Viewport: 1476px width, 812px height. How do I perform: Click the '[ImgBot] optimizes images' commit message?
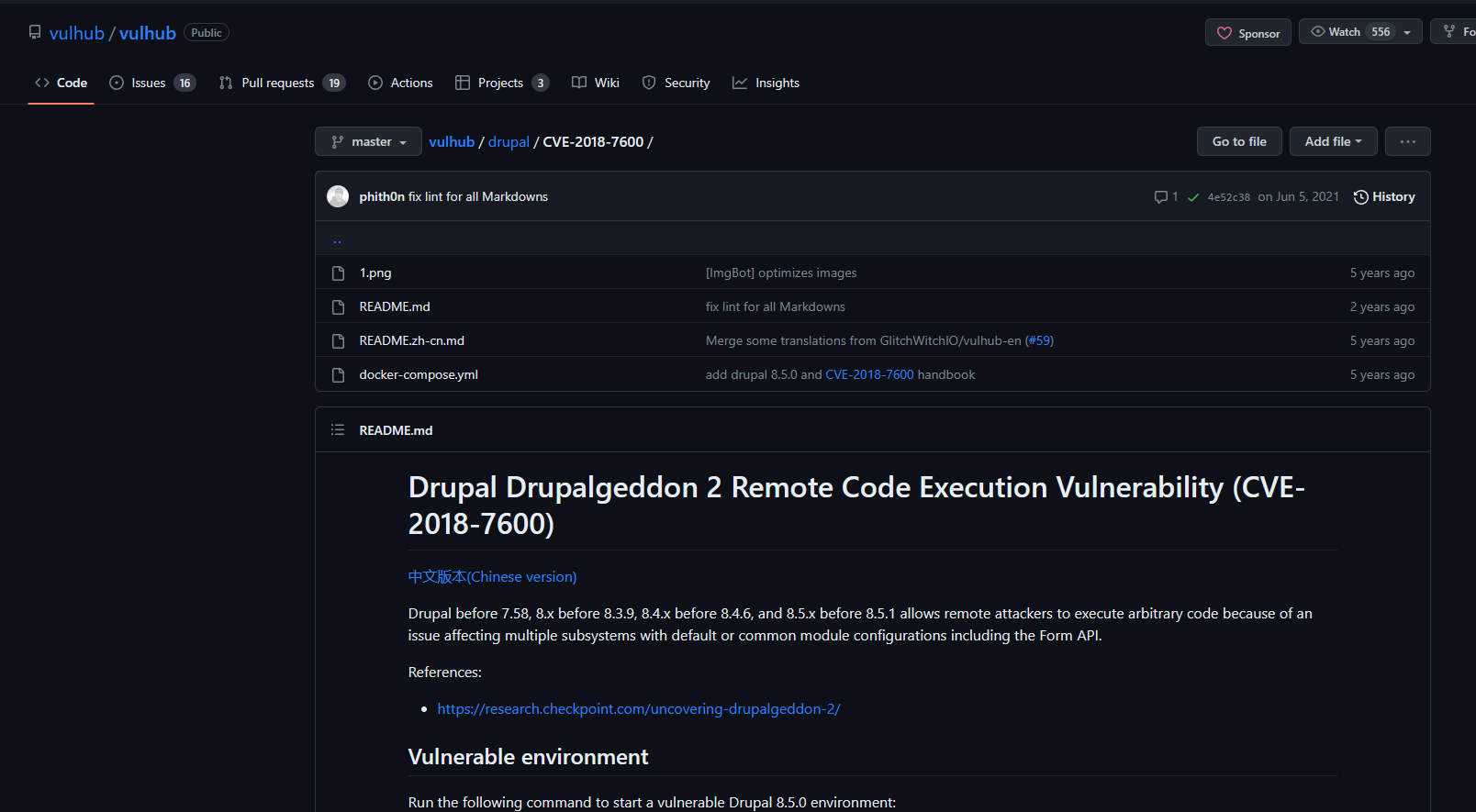781,273
